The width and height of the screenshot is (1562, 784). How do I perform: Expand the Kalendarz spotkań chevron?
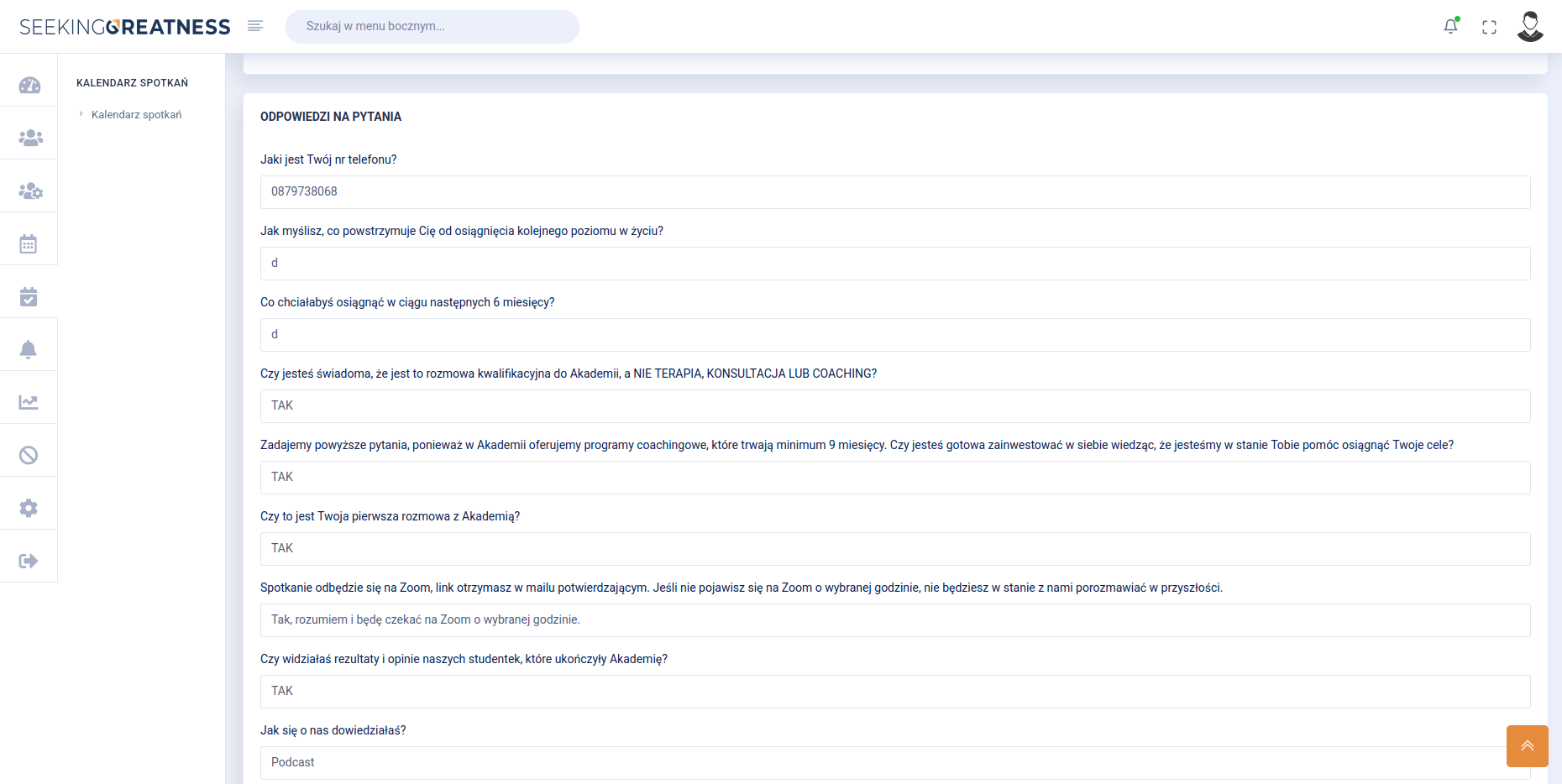pos(81,113)
